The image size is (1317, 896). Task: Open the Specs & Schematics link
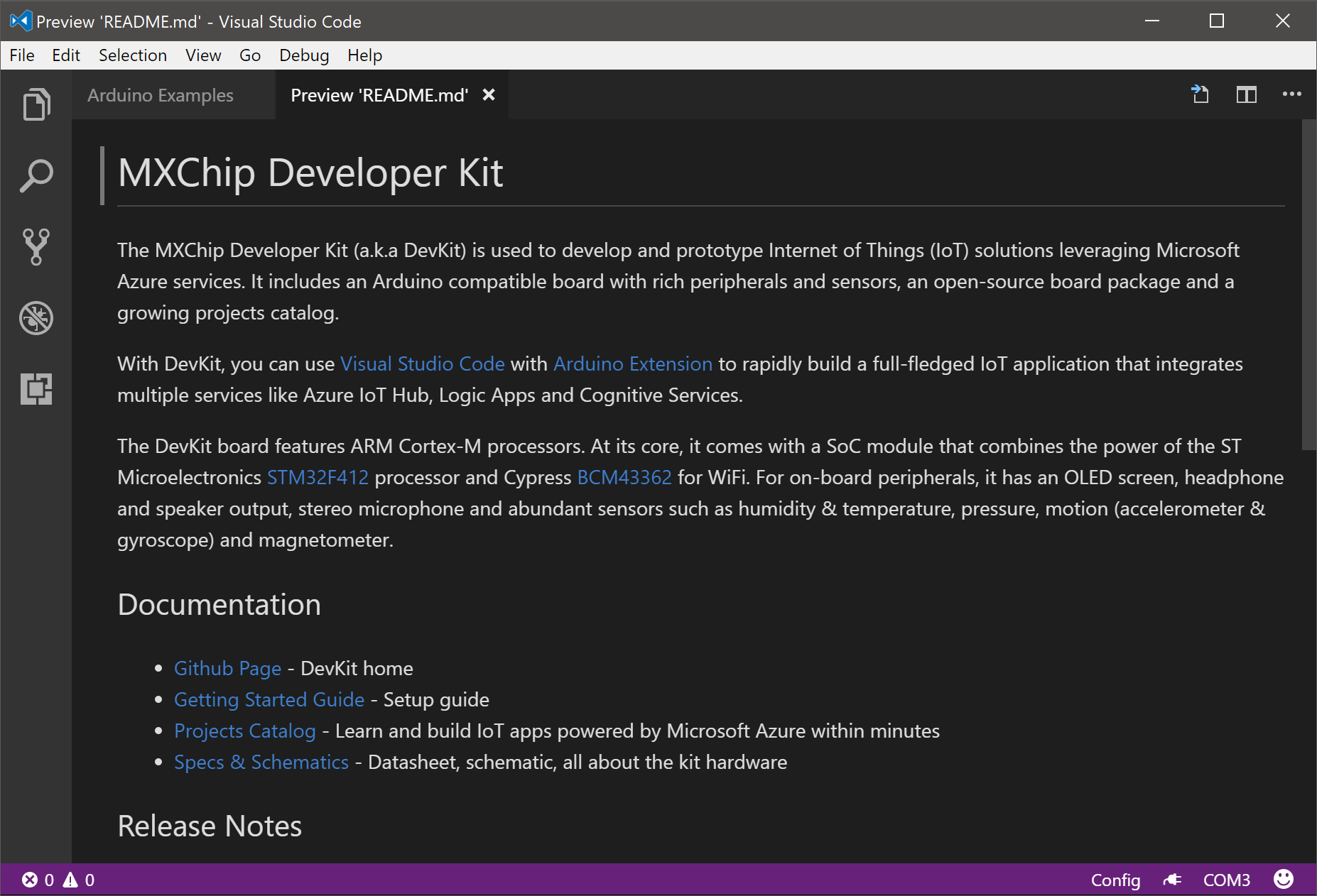tap(261, 762)
